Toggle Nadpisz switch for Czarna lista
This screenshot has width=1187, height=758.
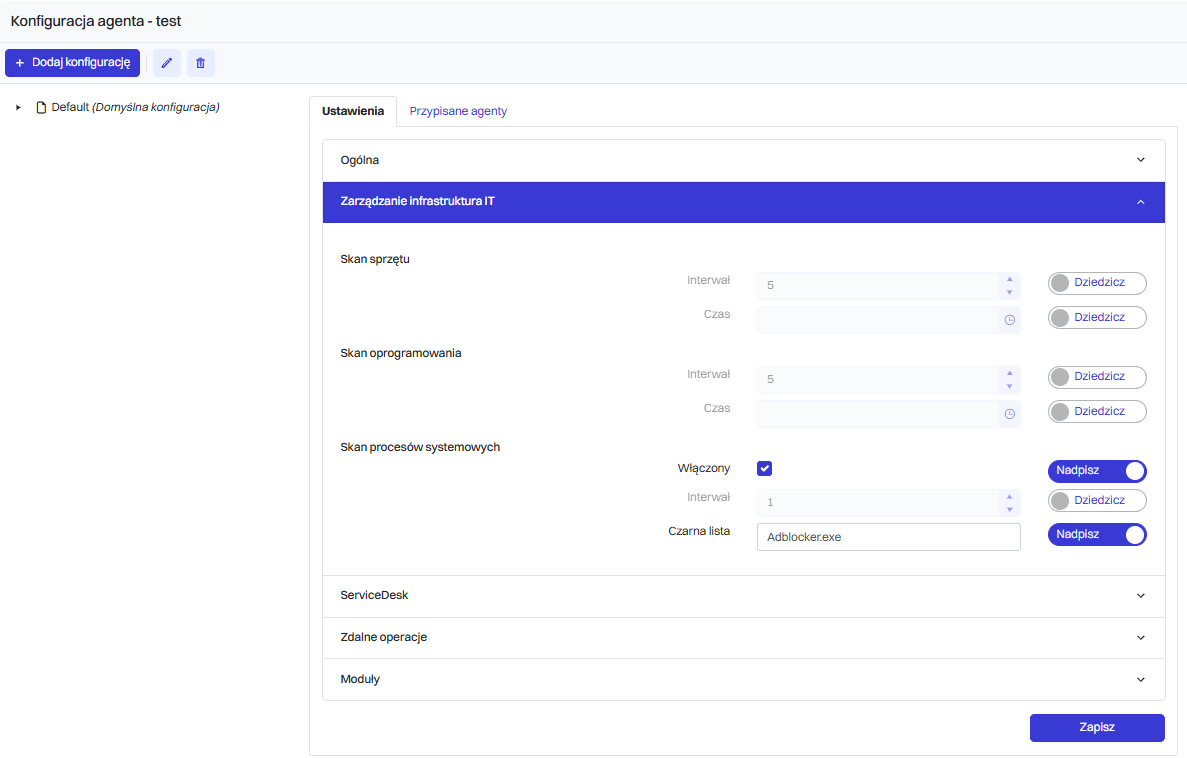(1097, 535)
